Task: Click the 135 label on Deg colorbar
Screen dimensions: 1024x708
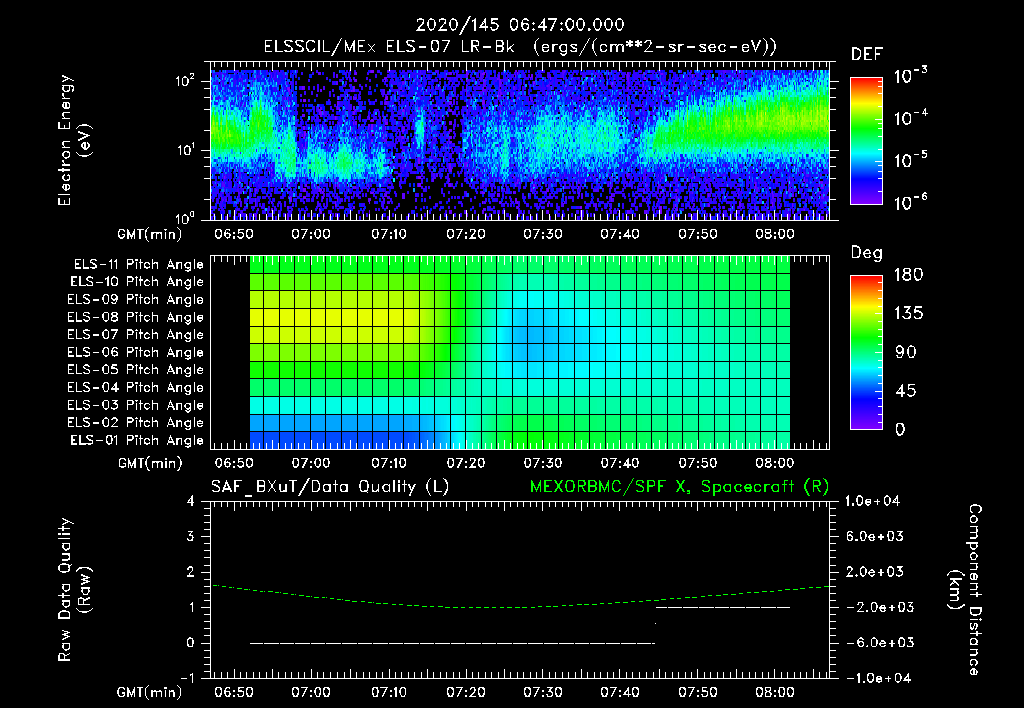Action: point(908,313)
